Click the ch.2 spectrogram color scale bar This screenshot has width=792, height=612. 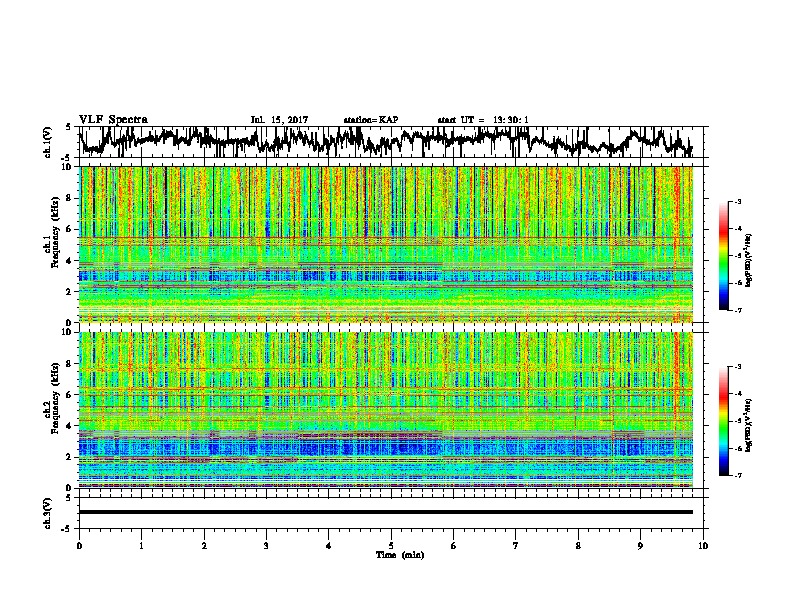point(723,421)
